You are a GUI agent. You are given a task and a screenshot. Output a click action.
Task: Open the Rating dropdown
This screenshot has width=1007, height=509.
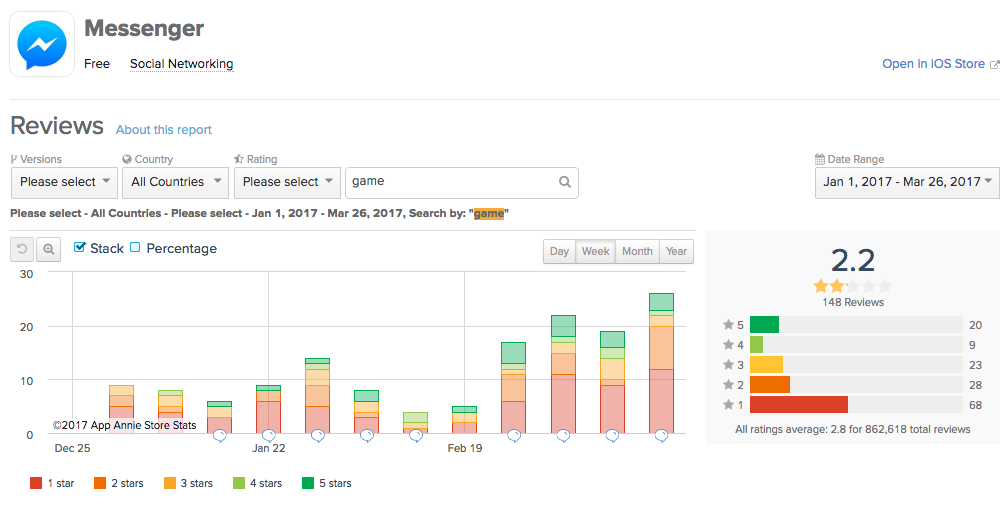tap(287, 182)
